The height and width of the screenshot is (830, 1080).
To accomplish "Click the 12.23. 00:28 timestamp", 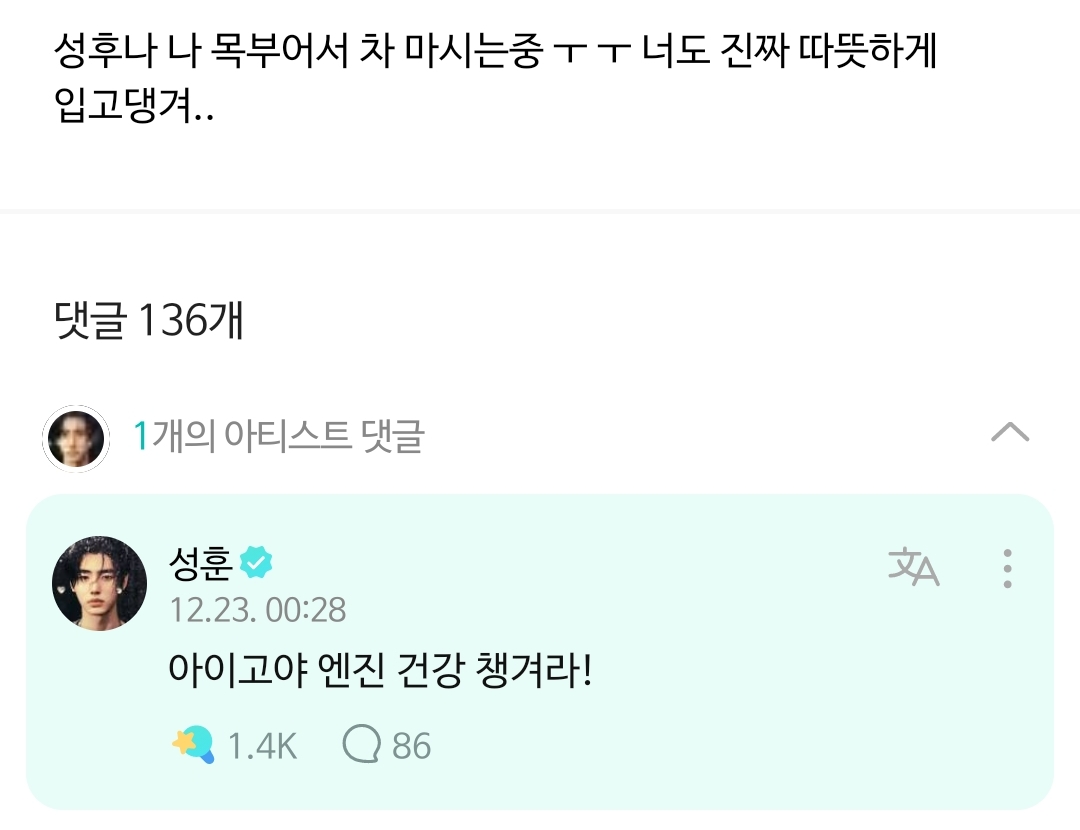I will [x=258, y=609].
